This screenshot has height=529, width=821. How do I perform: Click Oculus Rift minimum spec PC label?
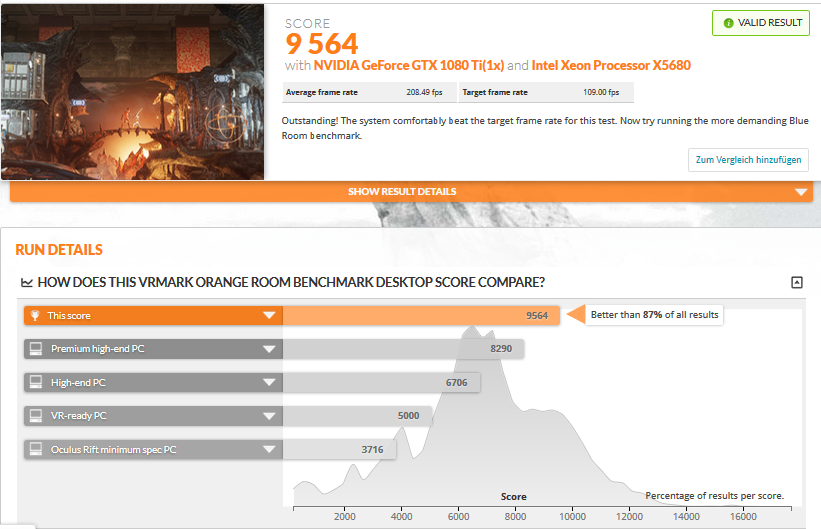pos(113,450)
